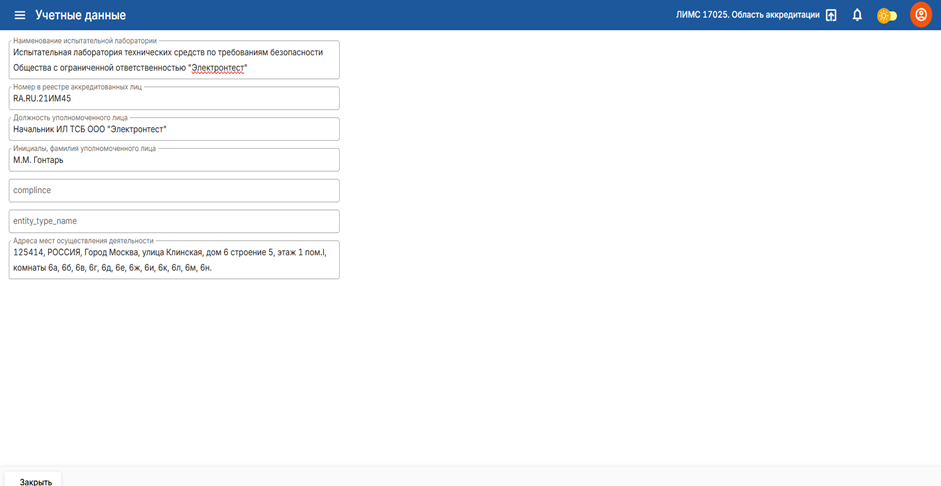Image resolution: width=941 pixels, height=486 pixels.
Task: Click the red-underlined word Электронтест
Action: coord(219,69)
